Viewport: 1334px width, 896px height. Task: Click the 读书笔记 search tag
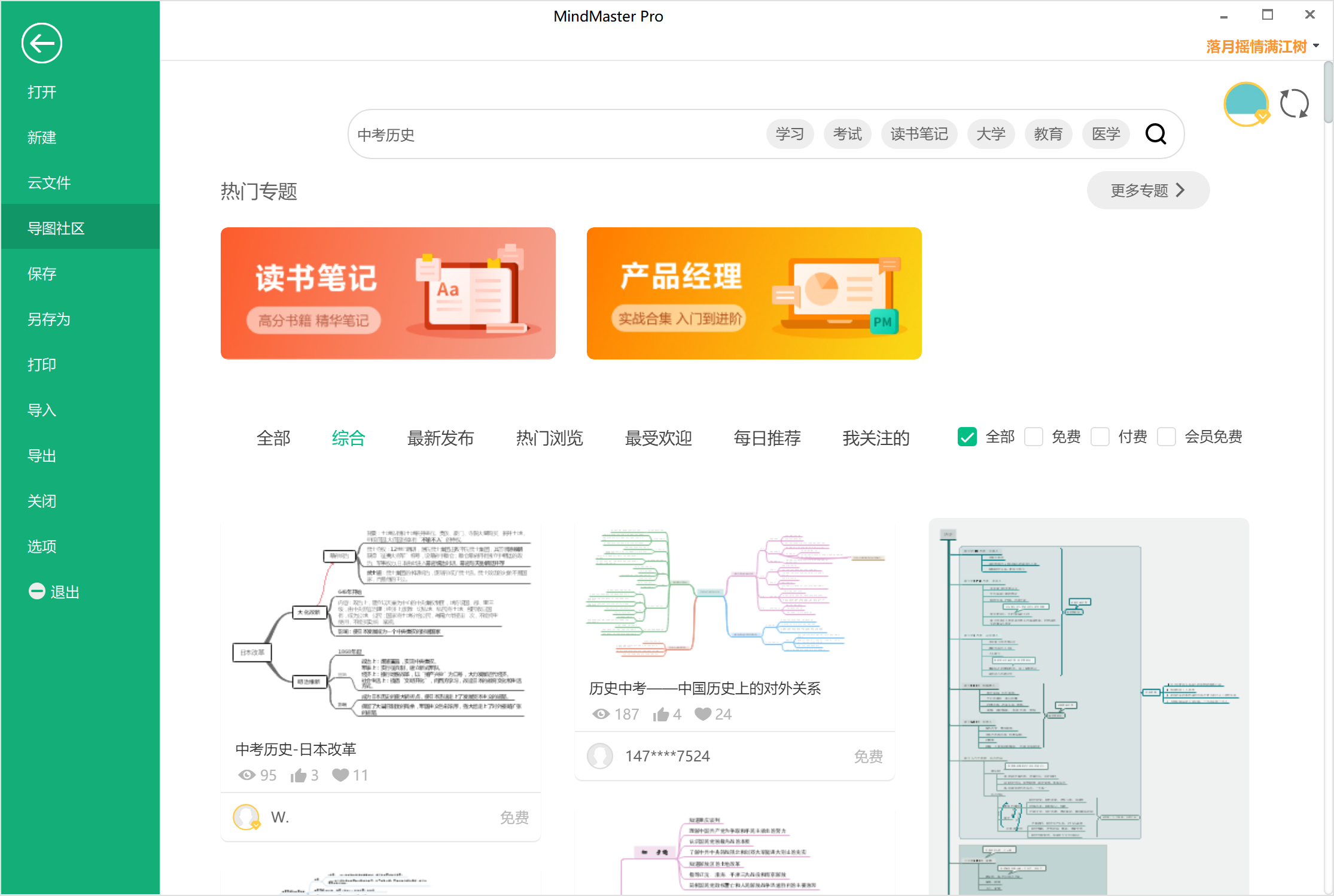pyautogui.click(x=919, y=134)
